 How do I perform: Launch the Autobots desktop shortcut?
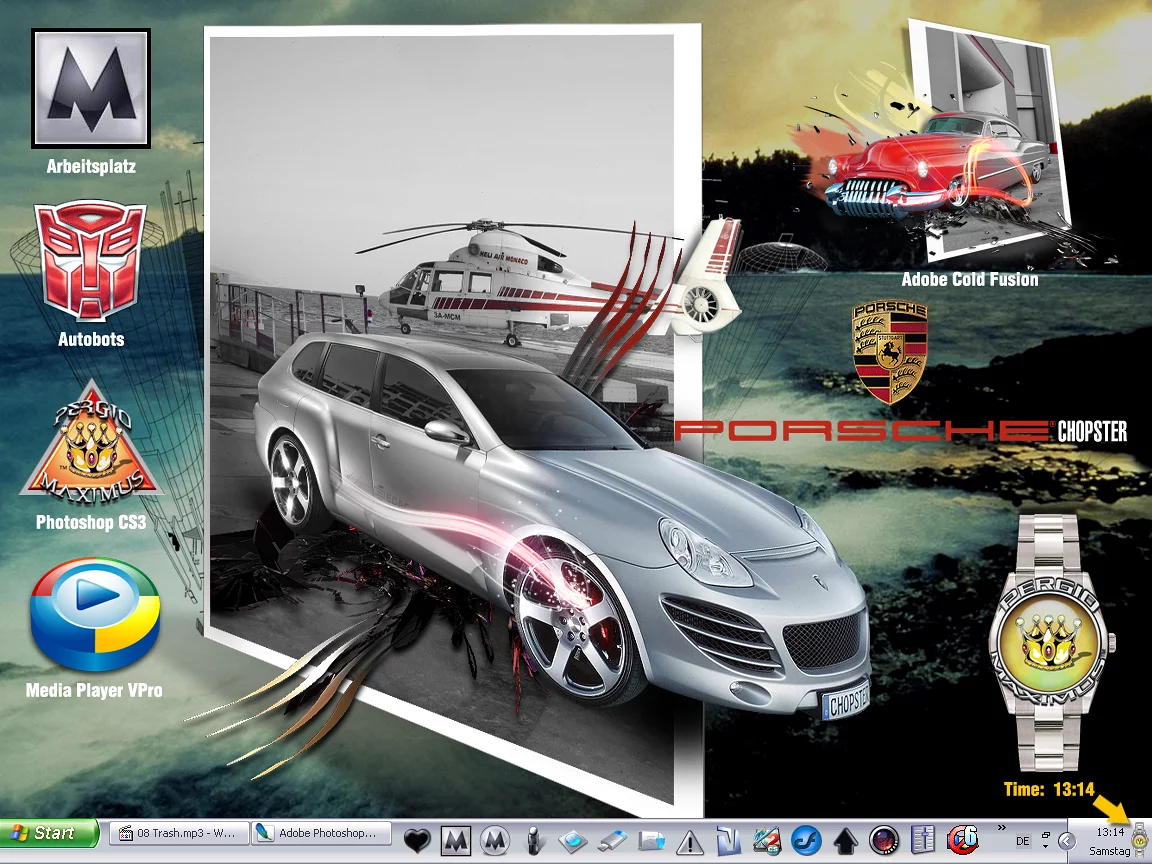(x=90, y=262)
